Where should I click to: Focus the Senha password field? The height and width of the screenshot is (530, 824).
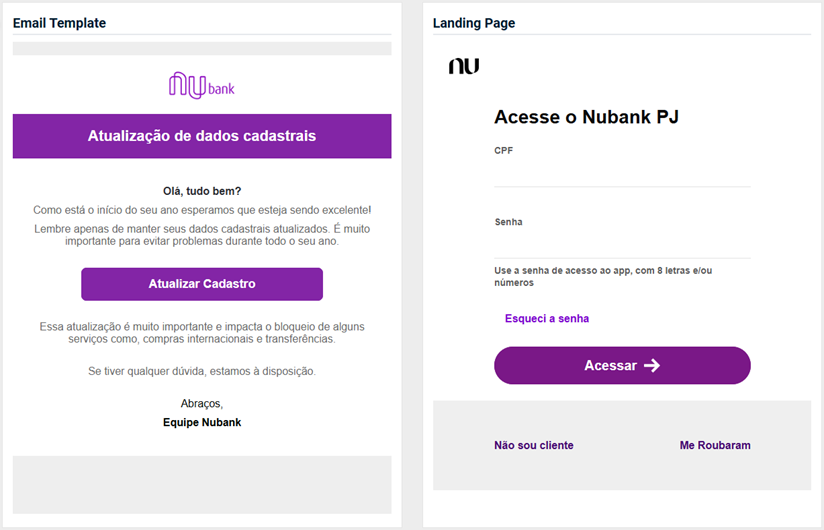pyautogui.click(x=622, y=246)
